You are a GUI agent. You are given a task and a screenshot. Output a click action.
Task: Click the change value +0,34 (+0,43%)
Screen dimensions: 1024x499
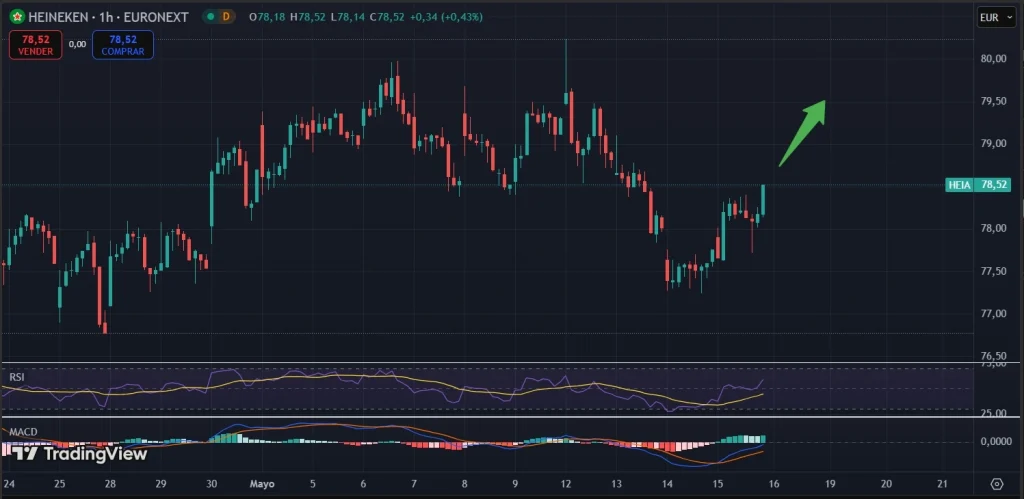tap(447, 17)
